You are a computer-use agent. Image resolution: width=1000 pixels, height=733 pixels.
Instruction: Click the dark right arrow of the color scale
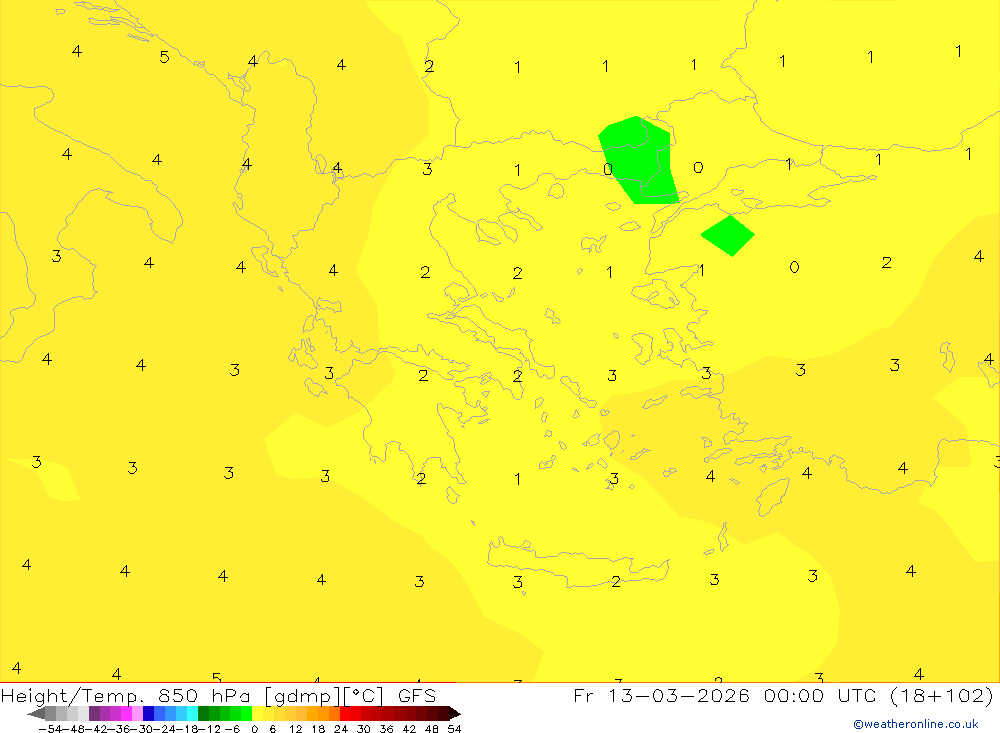(455, 714)
